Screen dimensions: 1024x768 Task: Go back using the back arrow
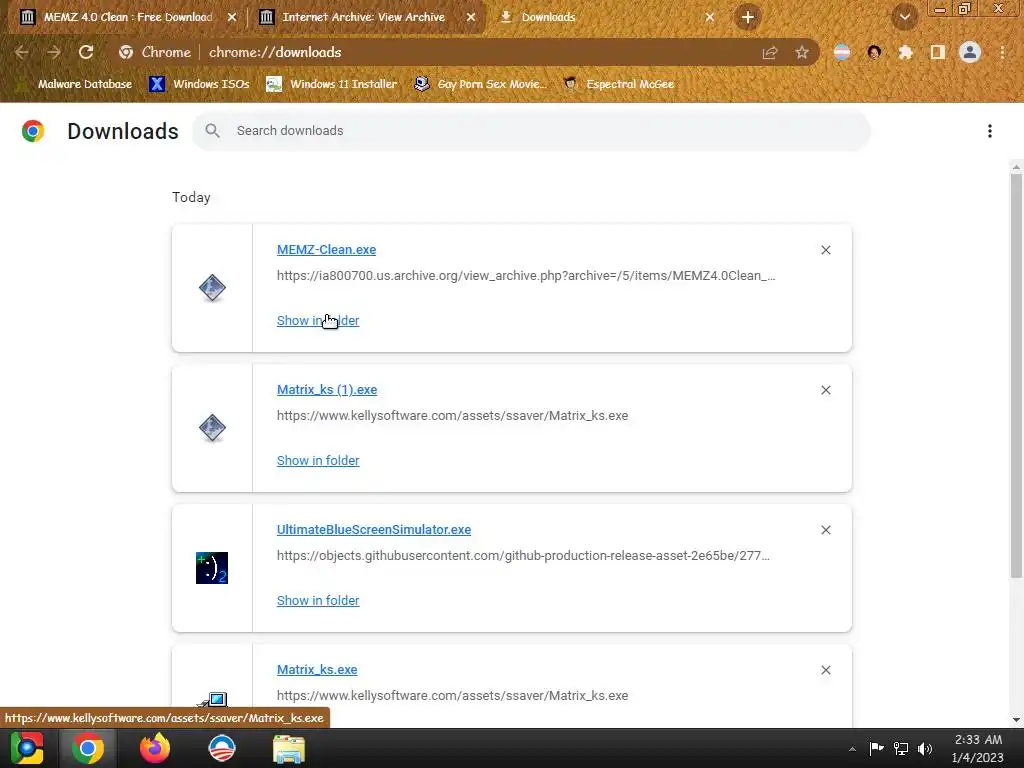pos(22,52)
